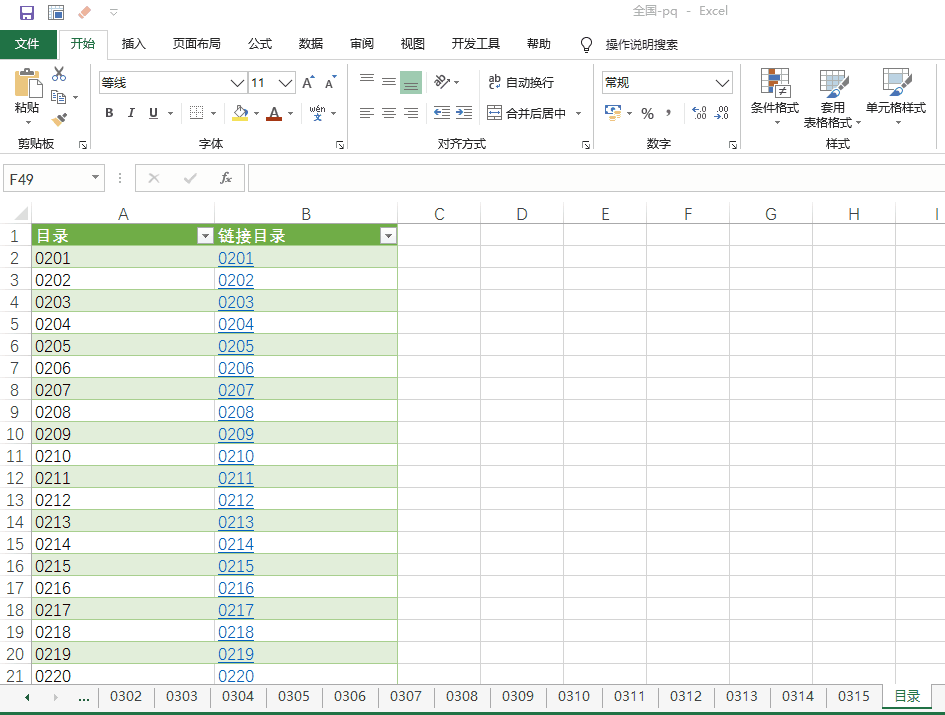Select the Format Painter brush icon
This screenshot has width=945, height=715.
(59, 119)
